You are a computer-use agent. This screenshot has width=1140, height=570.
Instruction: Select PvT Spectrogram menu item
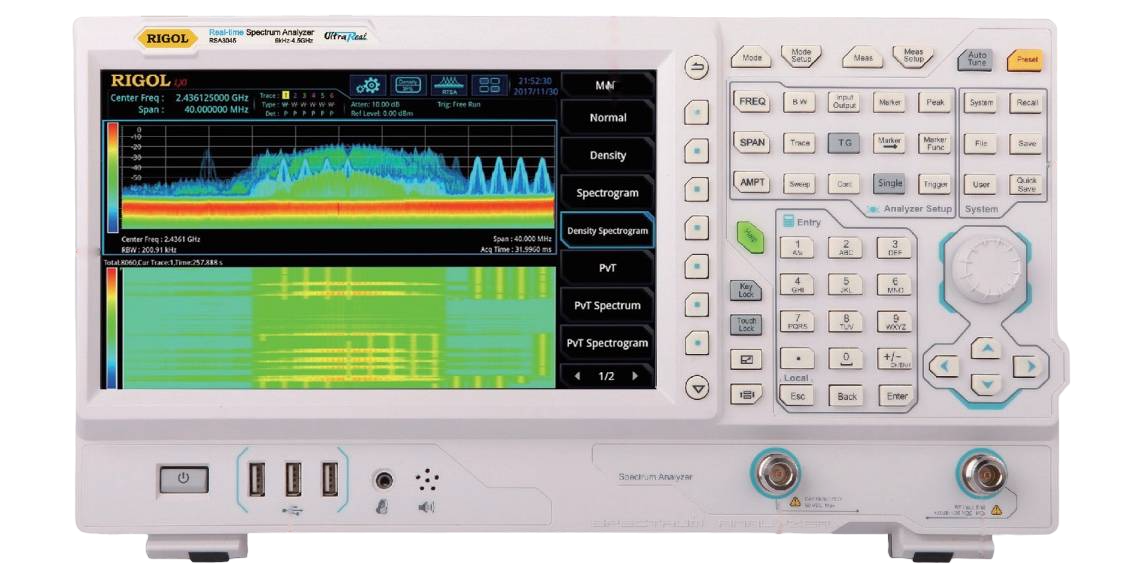coord(608,343)
